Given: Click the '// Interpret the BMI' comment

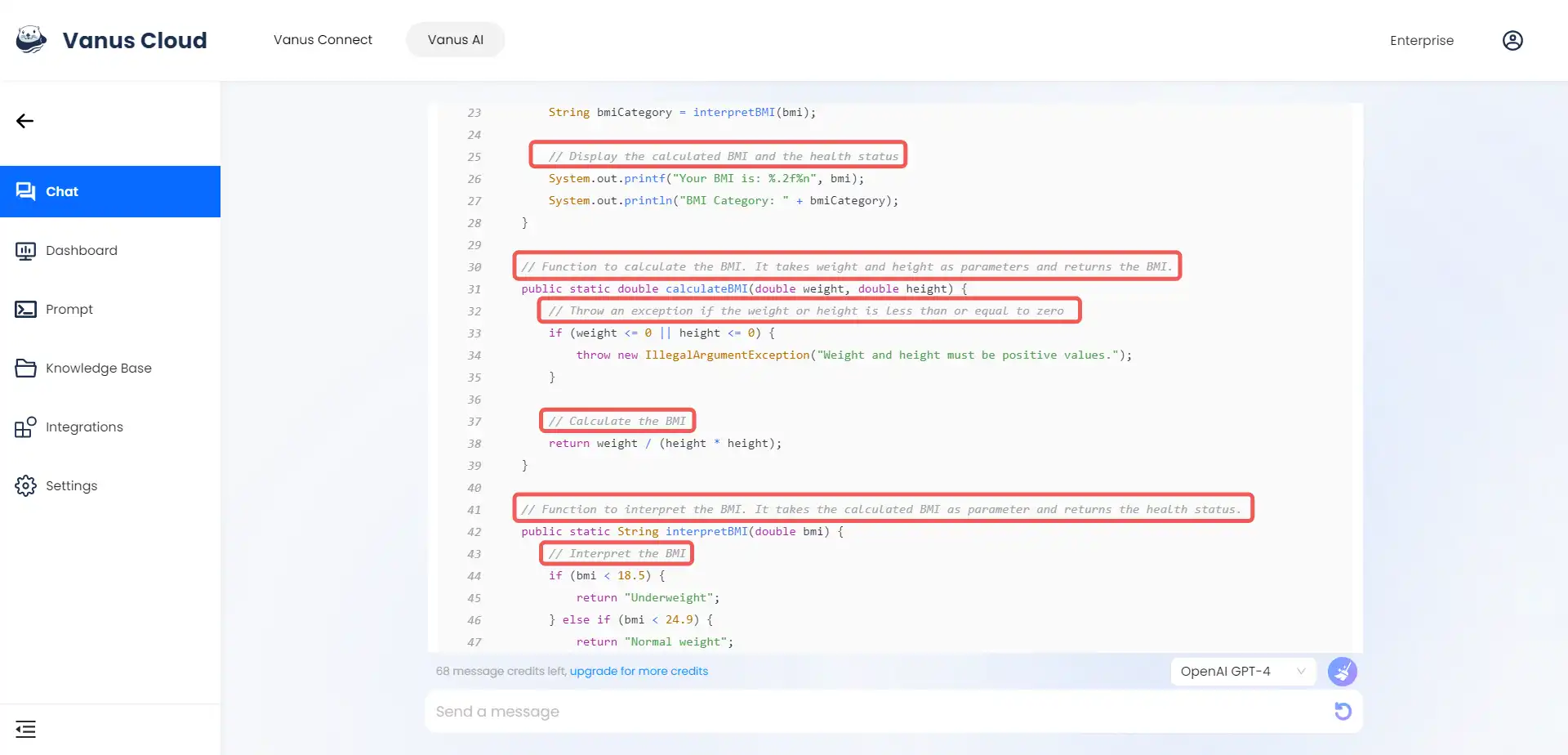Looking at the screenshot, I should [x=617, y=553].
